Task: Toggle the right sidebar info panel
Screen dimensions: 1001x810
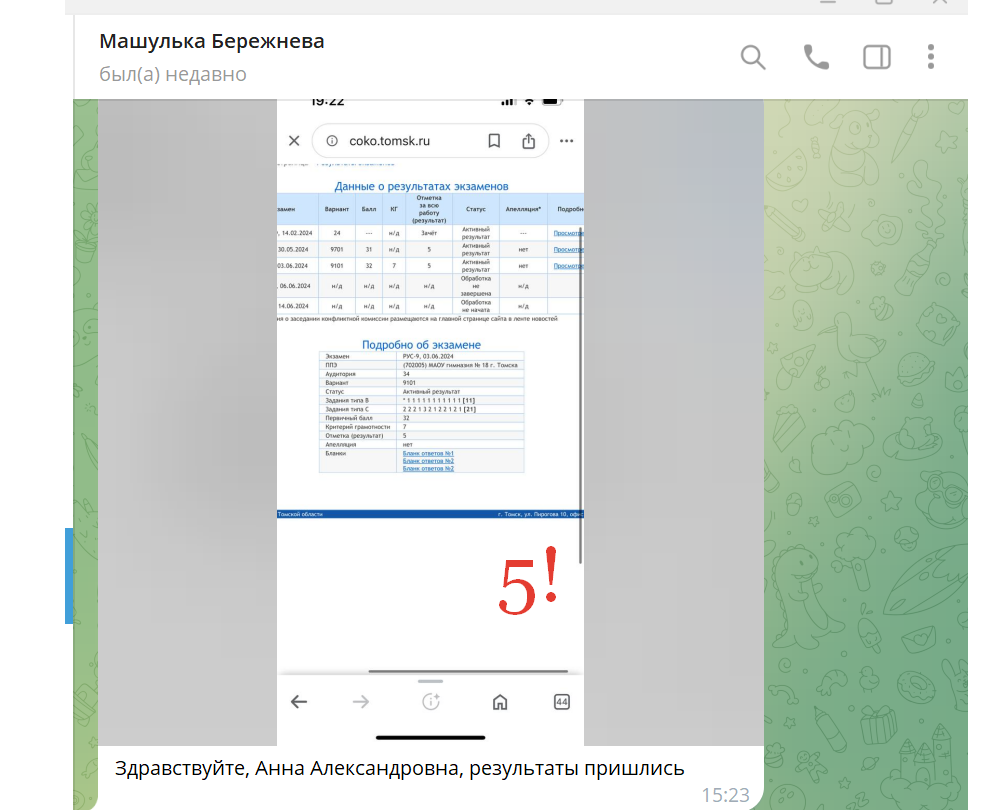Action: [x=876, y=57]
